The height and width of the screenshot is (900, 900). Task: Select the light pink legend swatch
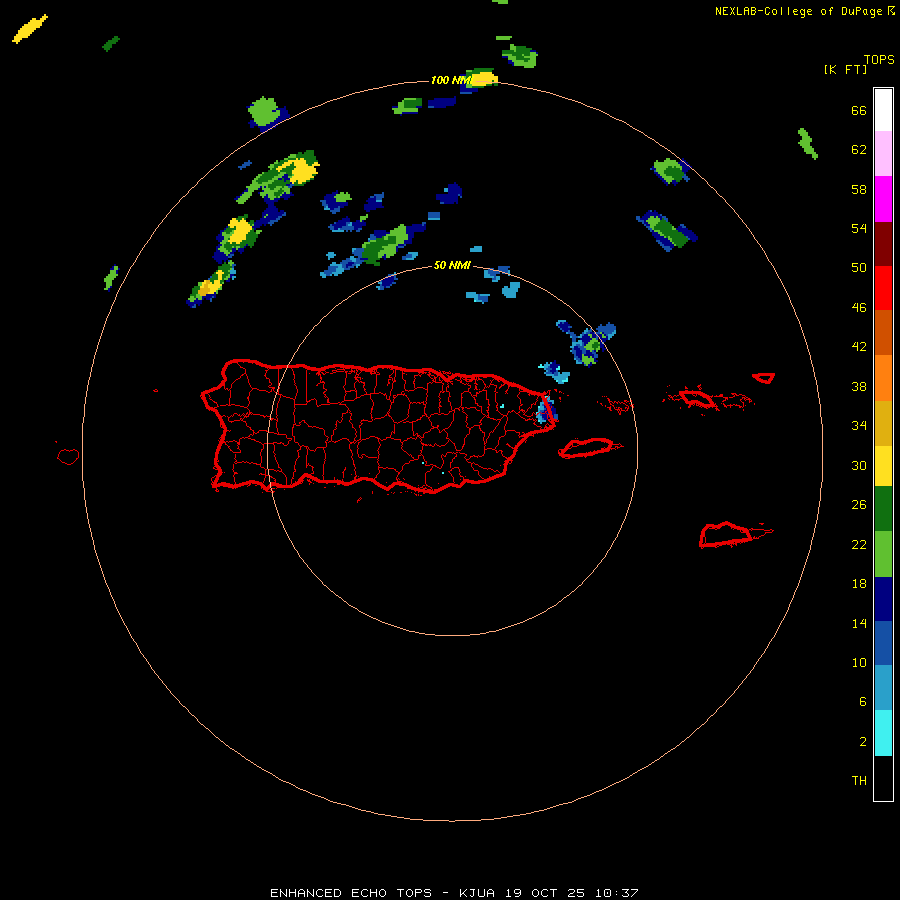[883, 154]
